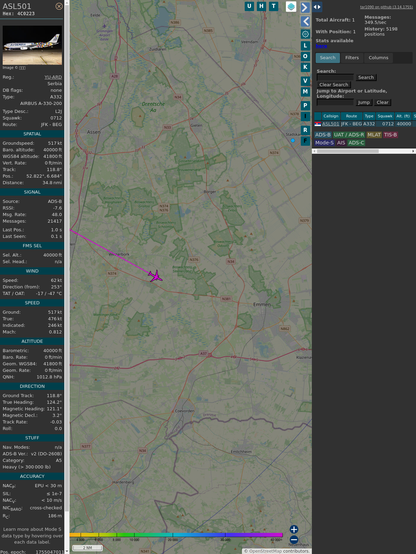
Task: Open the tar1090 on github link
Action: (386, 7)
